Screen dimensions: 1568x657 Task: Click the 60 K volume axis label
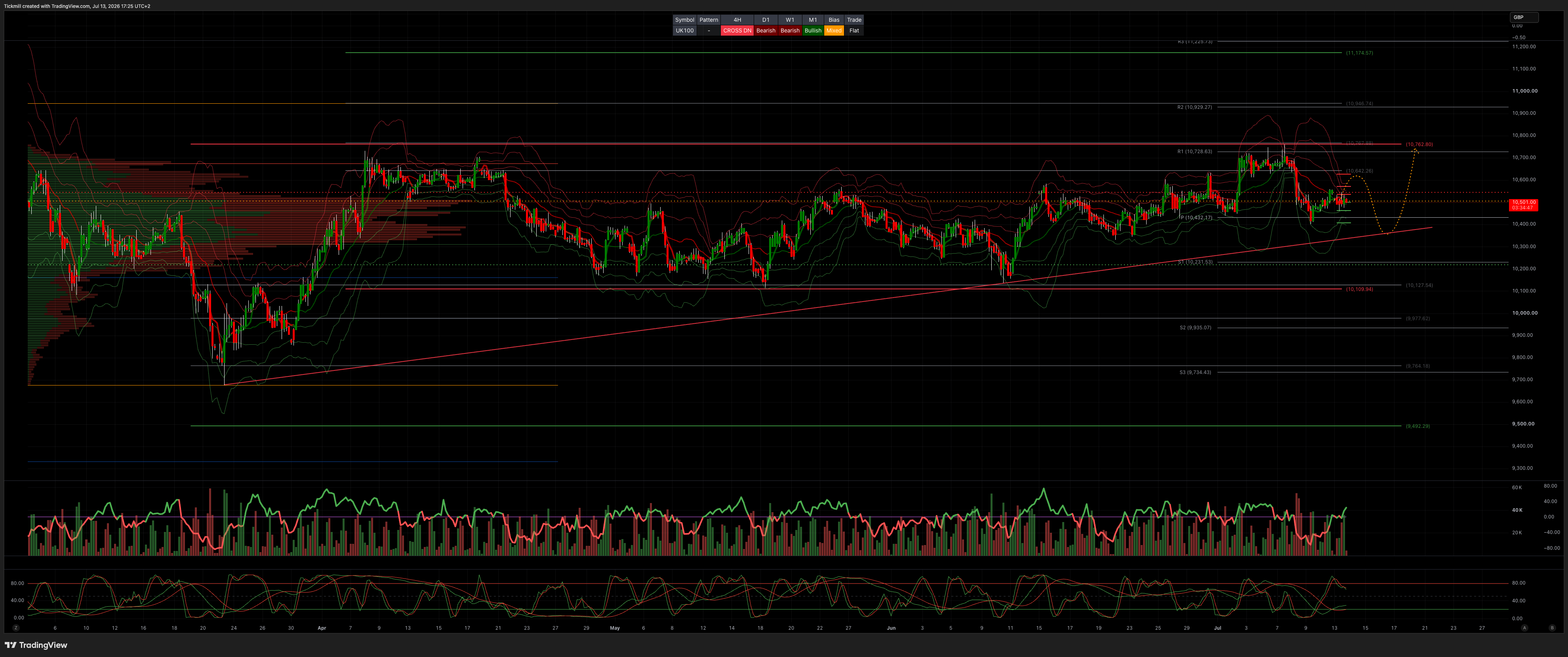pyautogui.click(x=1517, y=487)
